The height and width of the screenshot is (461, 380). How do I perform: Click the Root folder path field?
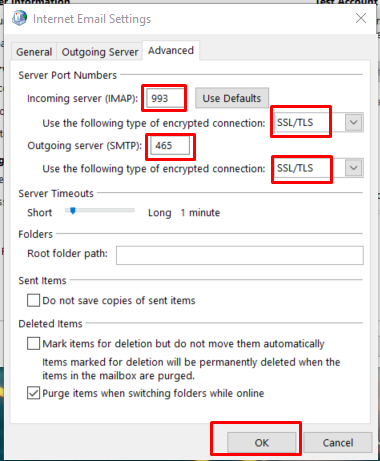(x=240, y=255)
